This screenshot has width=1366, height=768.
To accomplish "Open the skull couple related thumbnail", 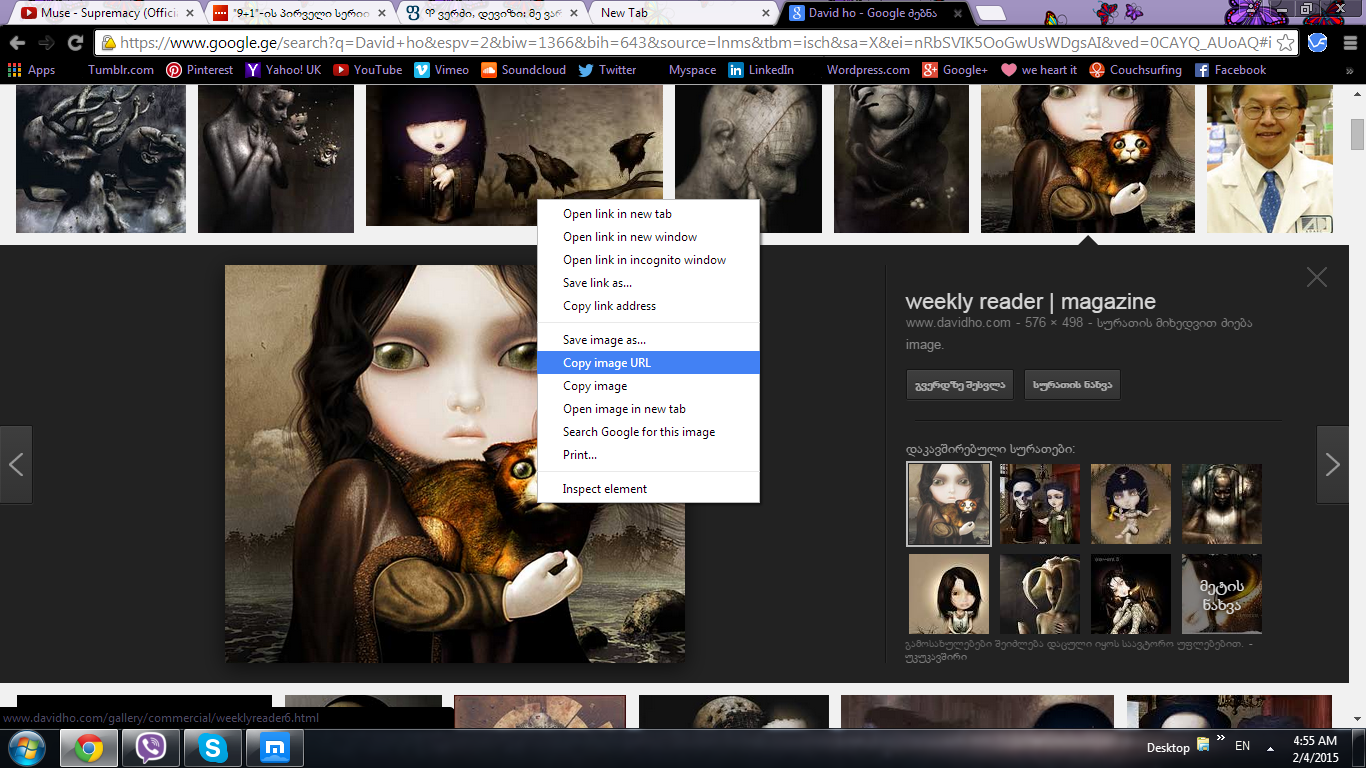I will tap(1040, 504).
